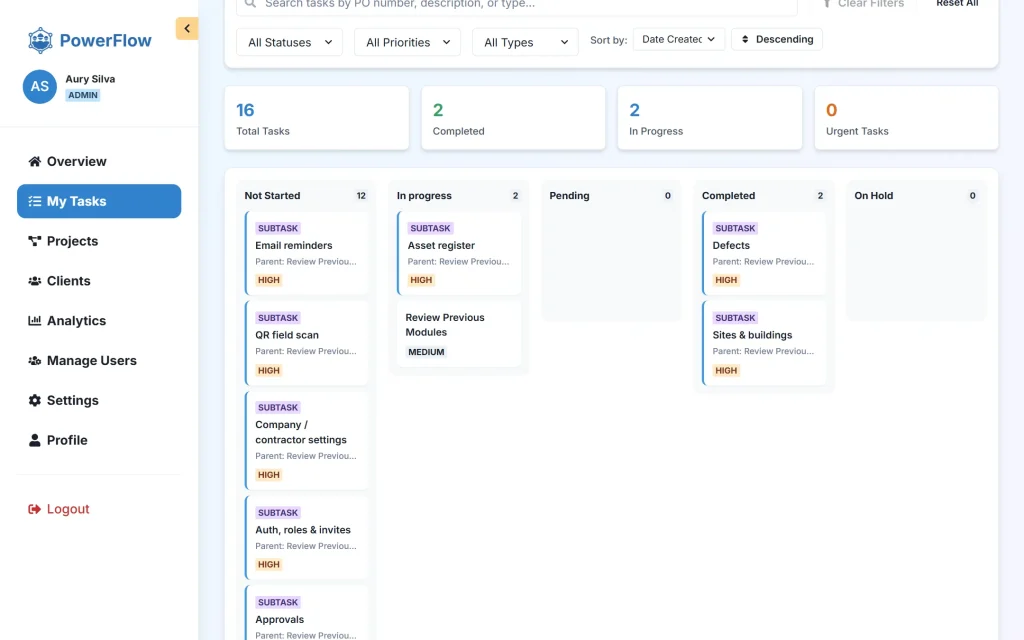This screenshot has width=1024, height=640.
Task: Click the Not Started count badge 12
Action: pyautogui.click(x=361, y=195)
